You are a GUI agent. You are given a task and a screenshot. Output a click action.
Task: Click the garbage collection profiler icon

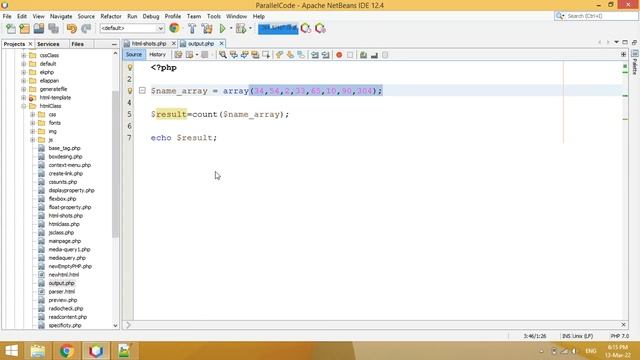(x=306, y=29)
